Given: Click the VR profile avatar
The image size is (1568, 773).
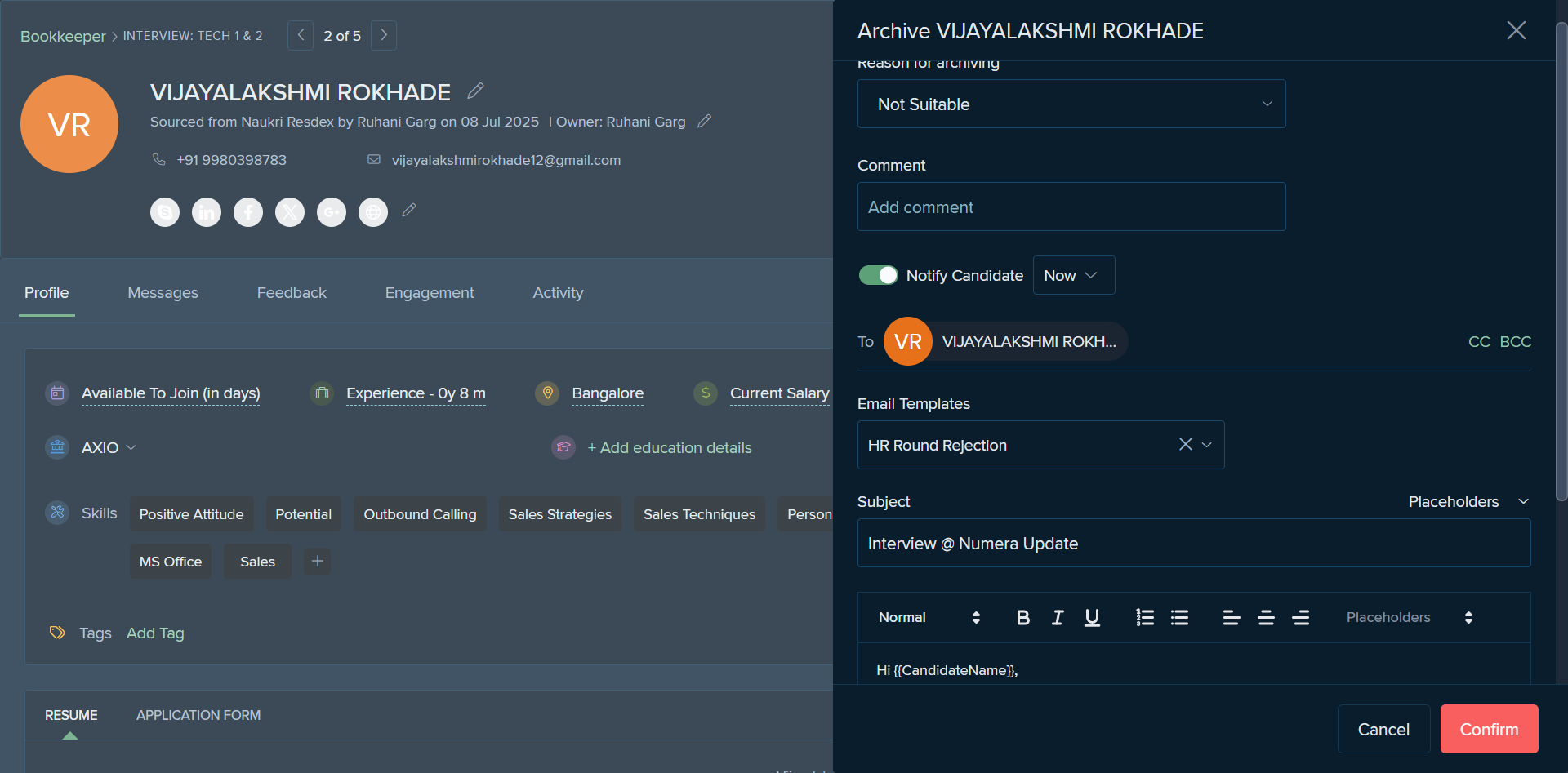Looking at the screenshot, I should point(69,124).
